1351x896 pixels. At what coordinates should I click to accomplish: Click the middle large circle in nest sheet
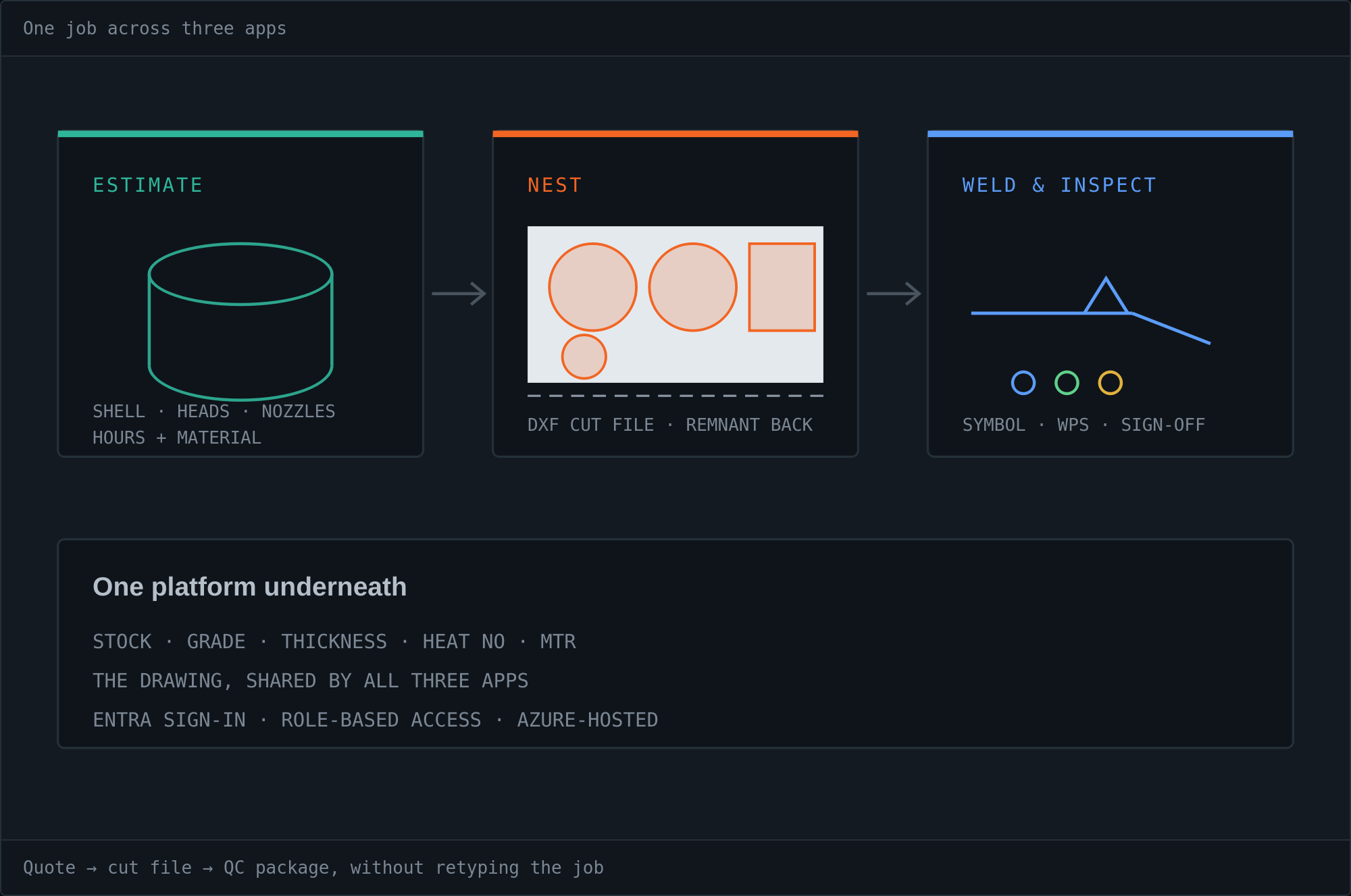pos(692,287)
